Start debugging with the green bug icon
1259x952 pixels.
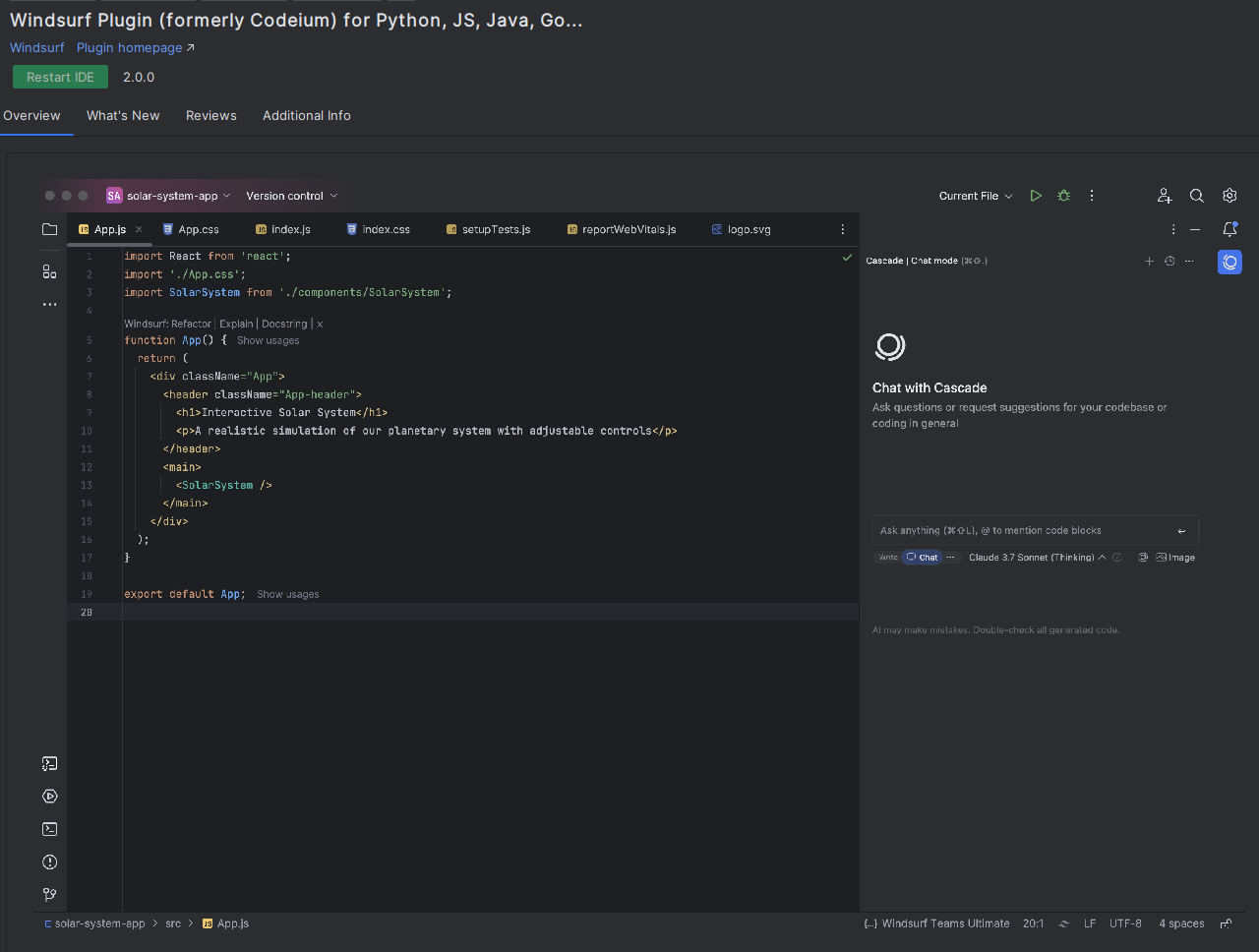(1063, 196)
